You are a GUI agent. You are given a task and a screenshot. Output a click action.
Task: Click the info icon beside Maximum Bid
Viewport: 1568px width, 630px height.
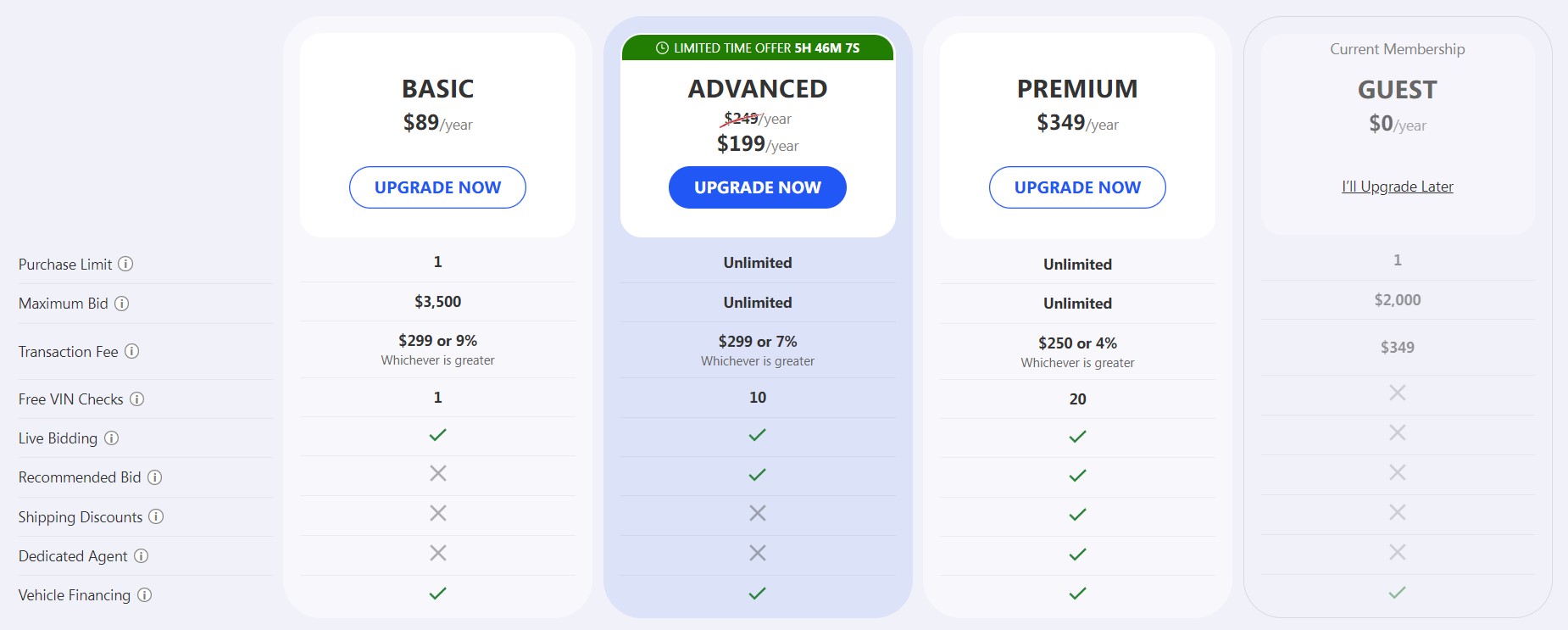(120, 304)
